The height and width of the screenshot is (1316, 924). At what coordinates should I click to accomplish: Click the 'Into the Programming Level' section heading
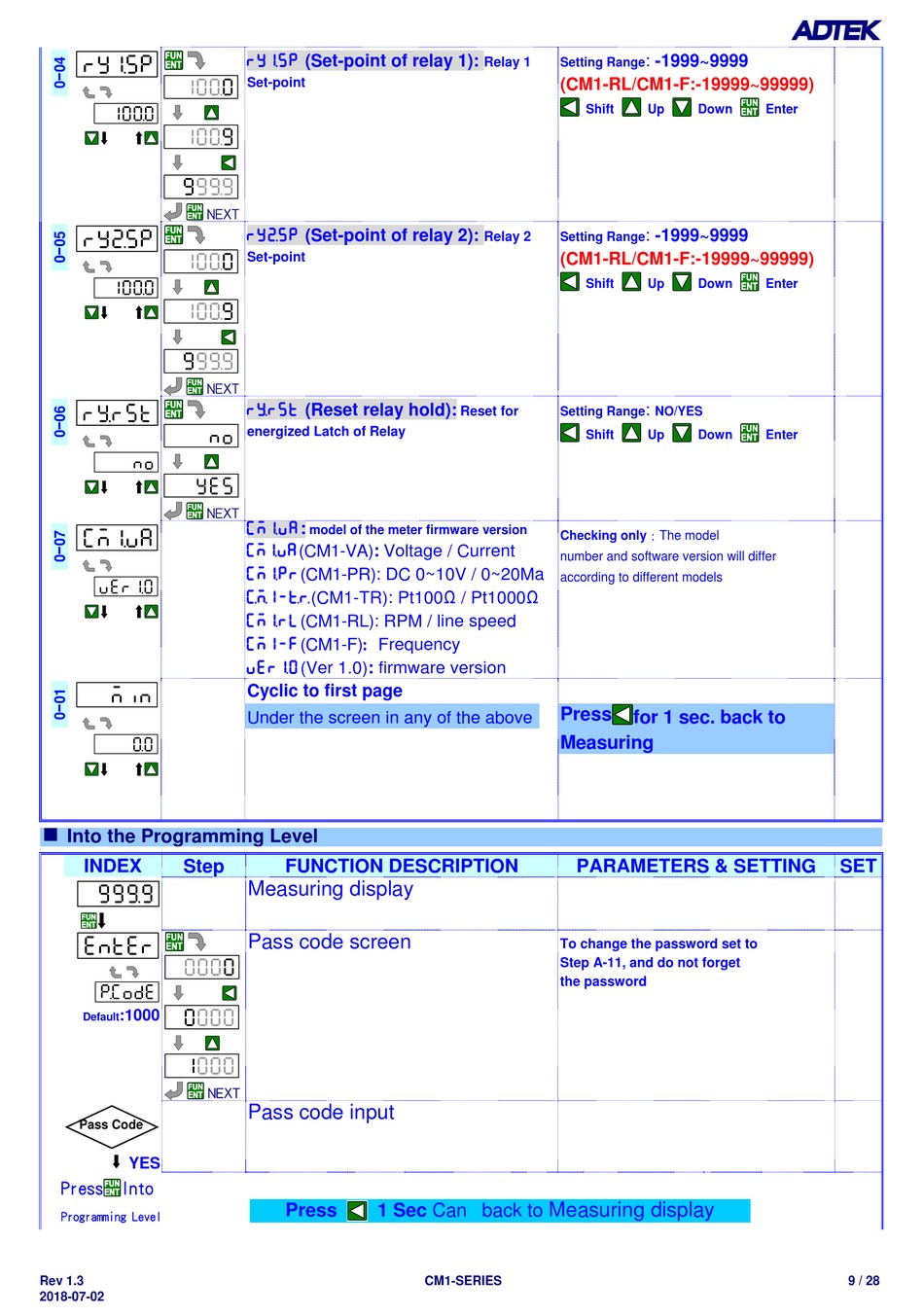pos(192,836)
